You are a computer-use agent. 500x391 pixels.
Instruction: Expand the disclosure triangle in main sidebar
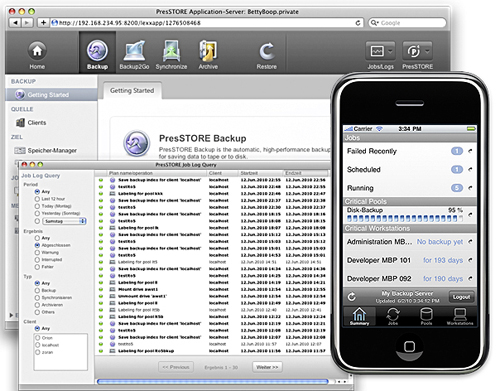[x=12, y=315]
